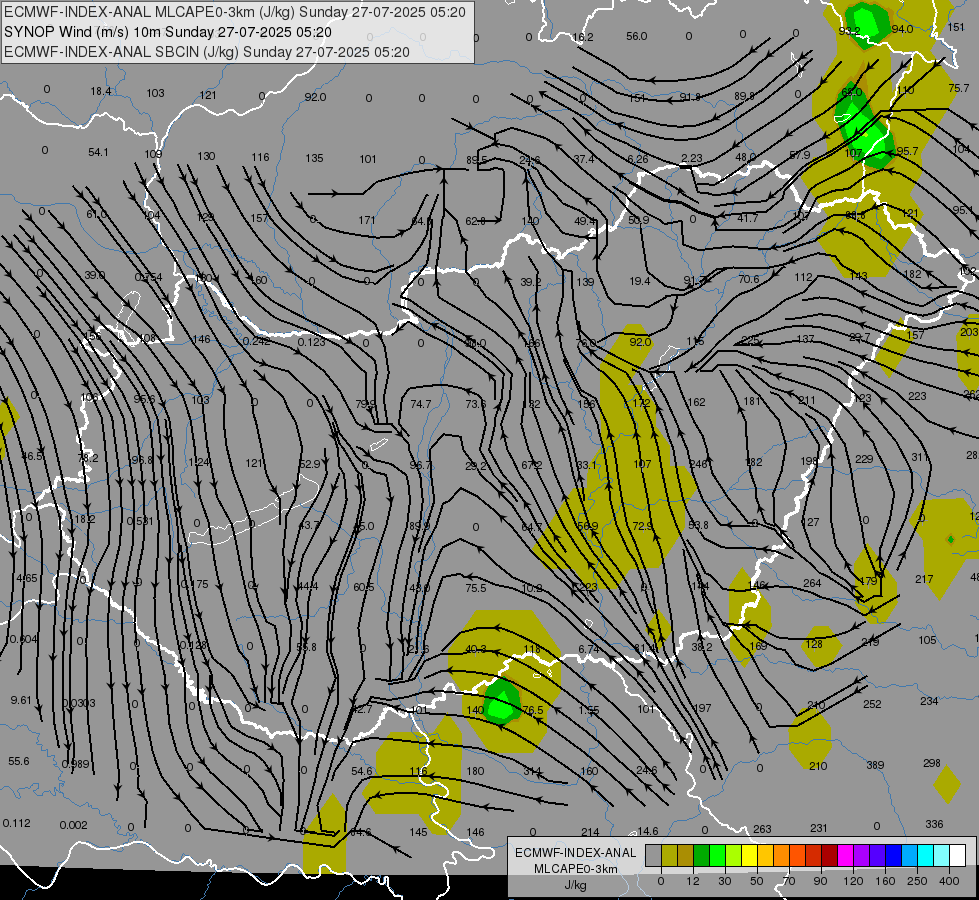Image resolution: width=979 pixels, height=900 pixels.
Task: Click the map value 94.0
Action: click(x=902, y=29)
